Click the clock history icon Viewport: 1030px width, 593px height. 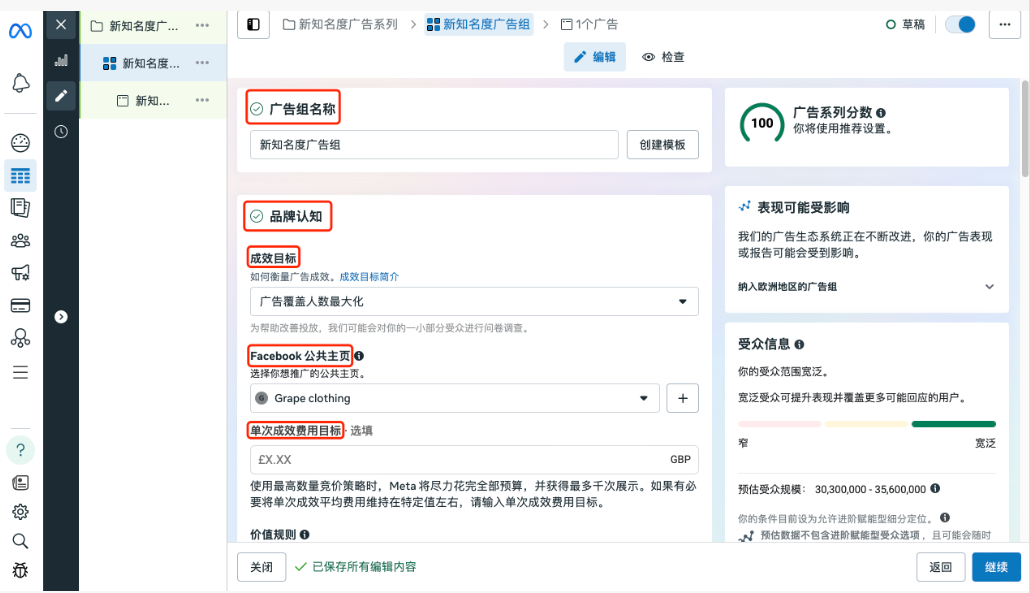coord(61,131)
